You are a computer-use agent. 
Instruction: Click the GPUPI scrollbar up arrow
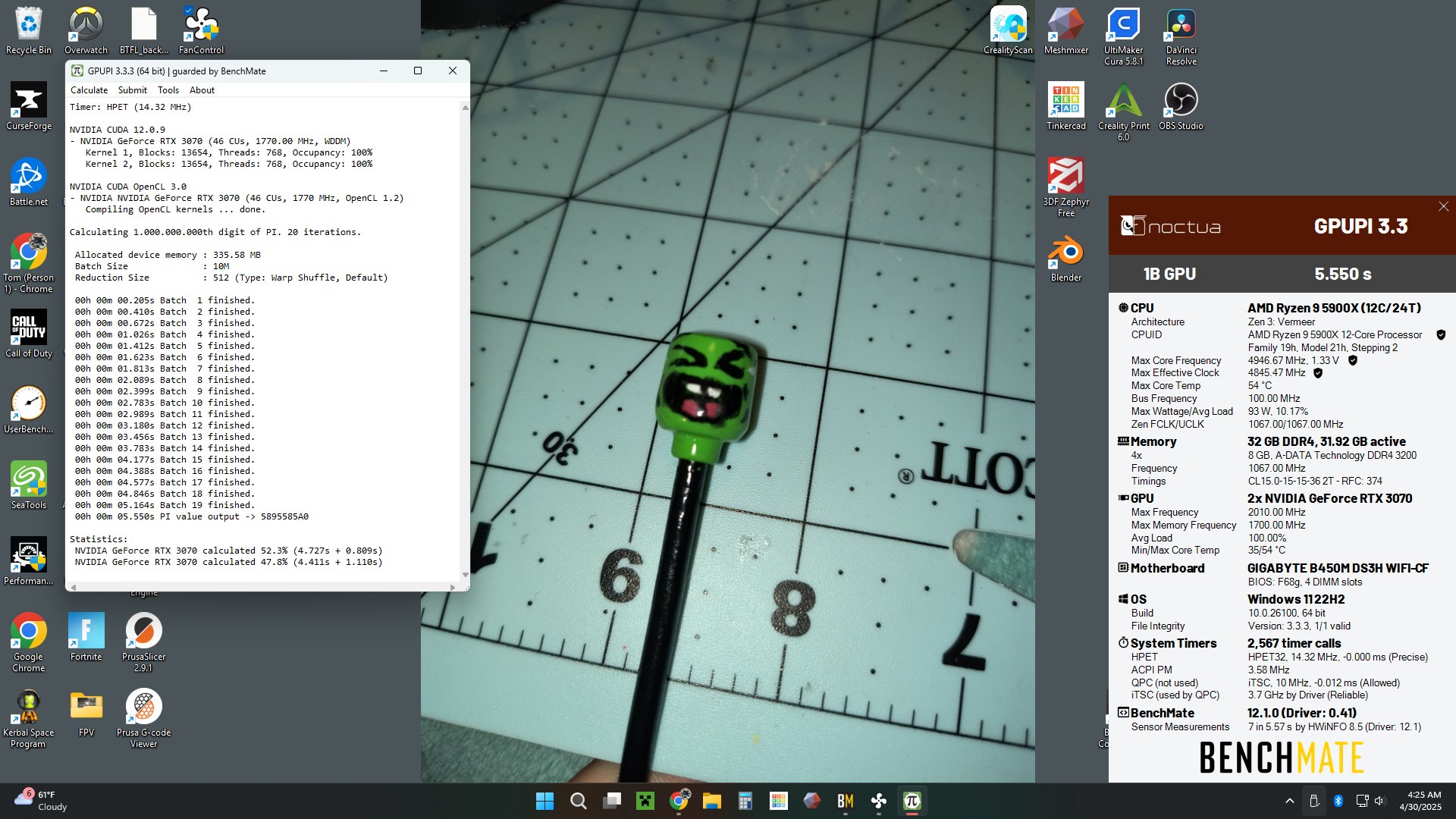point(465,108)
